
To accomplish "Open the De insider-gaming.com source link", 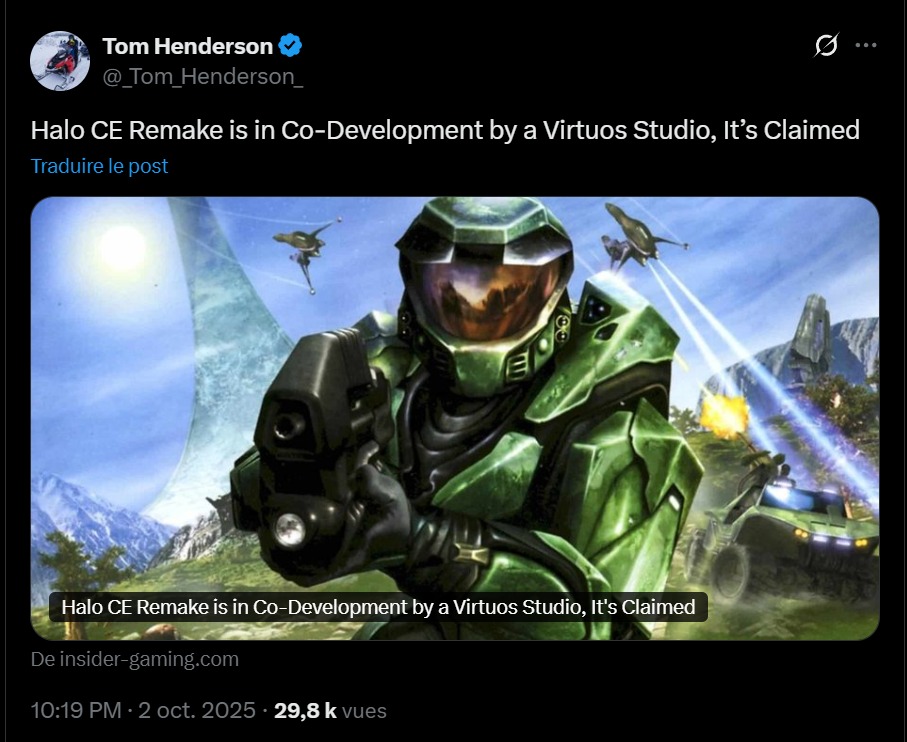I will 135,659.
